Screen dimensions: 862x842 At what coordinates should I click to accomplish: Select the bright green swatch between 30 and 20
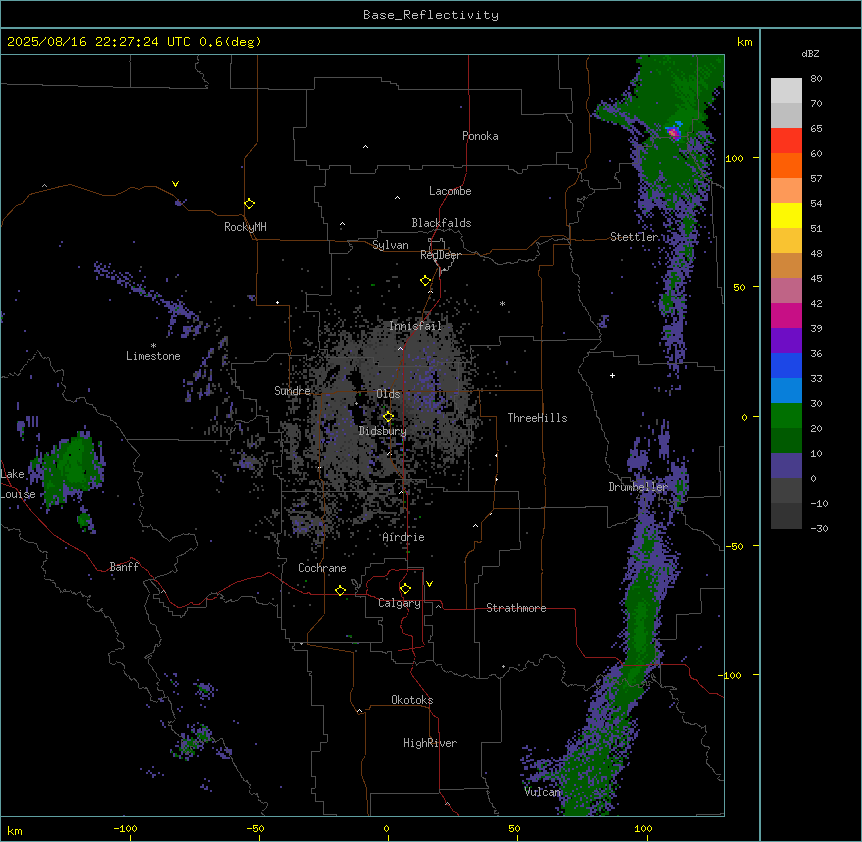(786, 416)
